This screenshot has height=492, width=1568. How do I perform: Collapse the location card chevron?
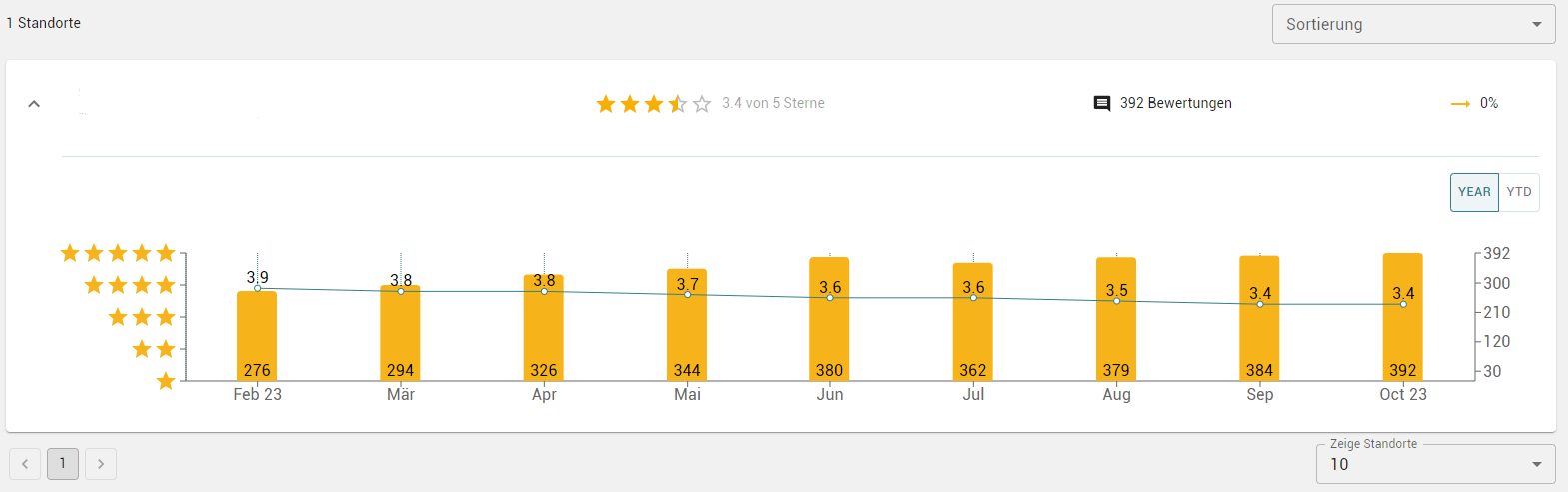(34, 104)
